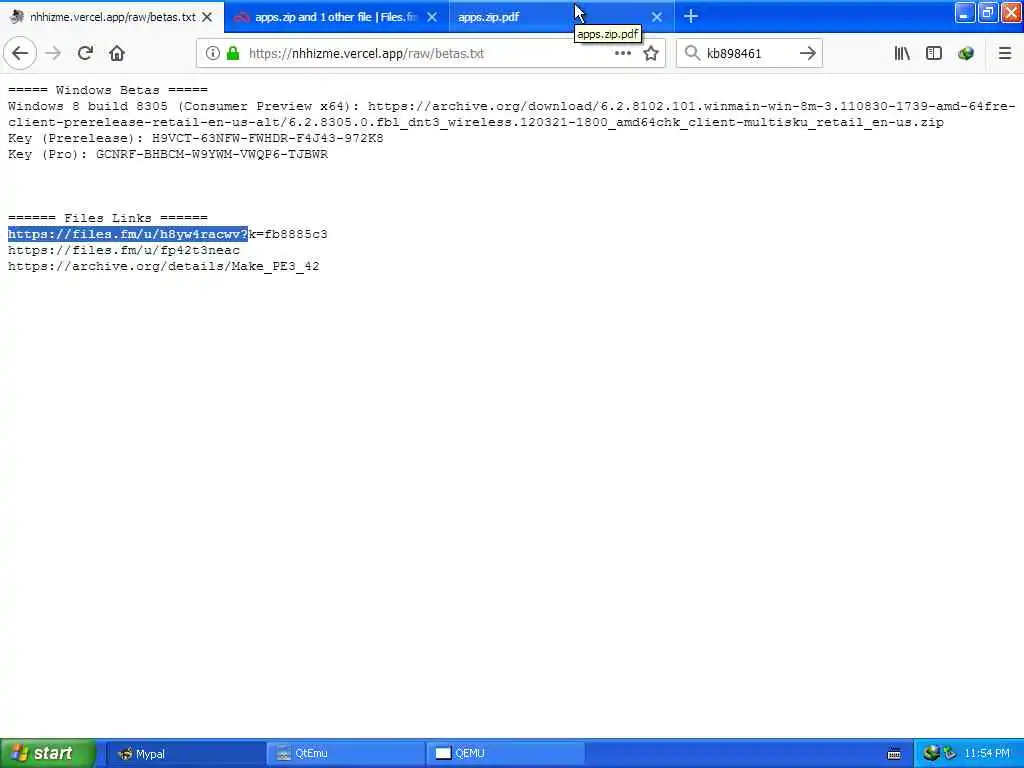Screen dimensions: 1024x768
Task: Click the green padlock security icon
Action: click(x=233, y=54)
